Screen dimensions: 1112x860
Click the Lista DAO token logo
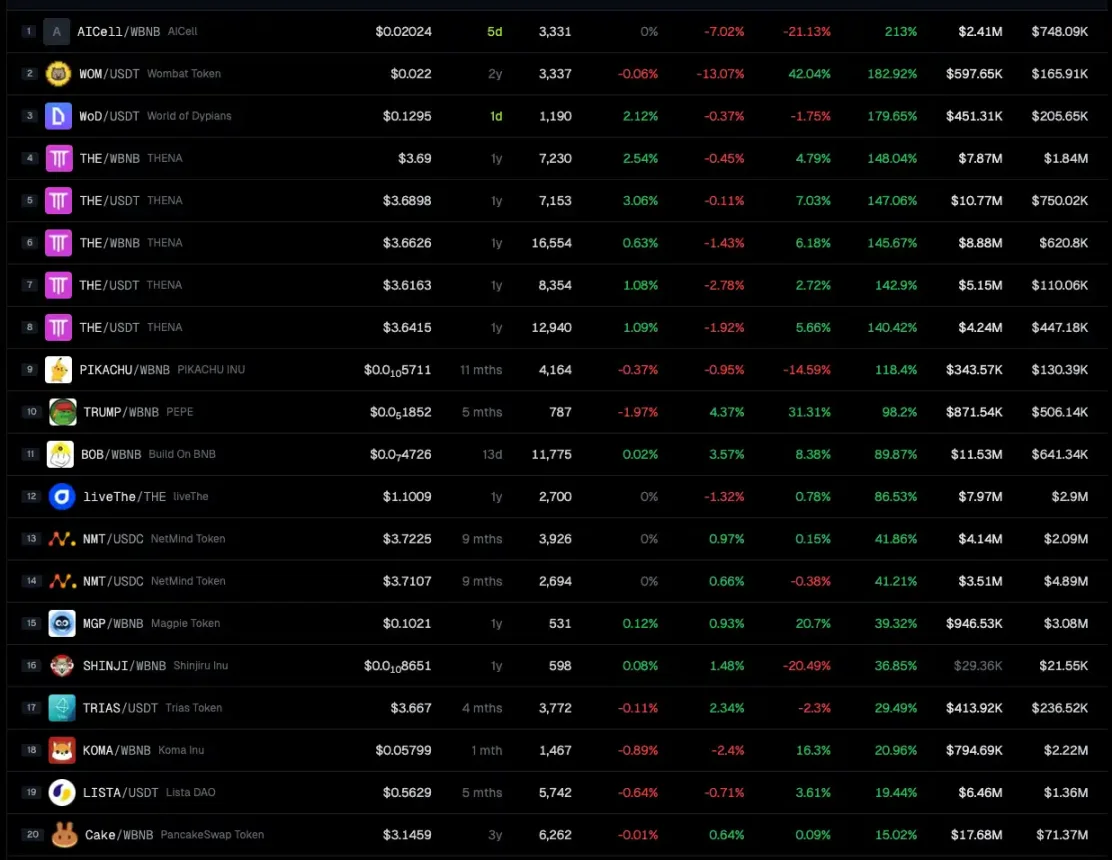tap(58, 792)
